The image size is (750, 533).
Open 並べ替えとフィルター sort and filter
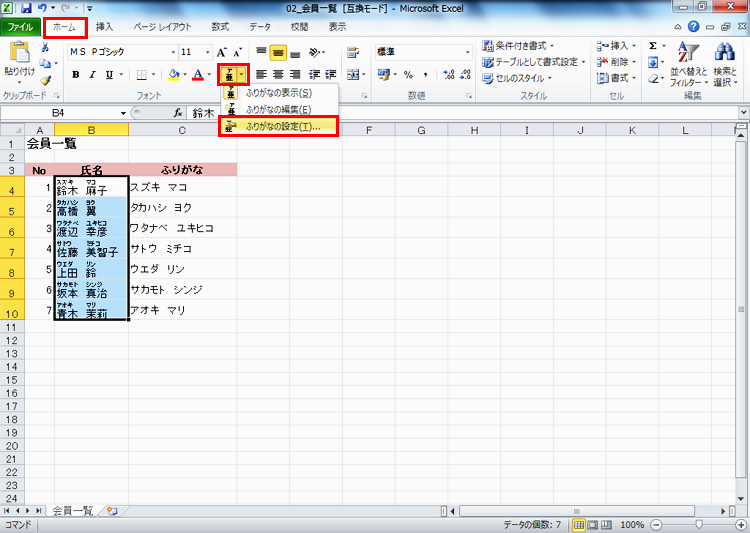coord(688,64)
